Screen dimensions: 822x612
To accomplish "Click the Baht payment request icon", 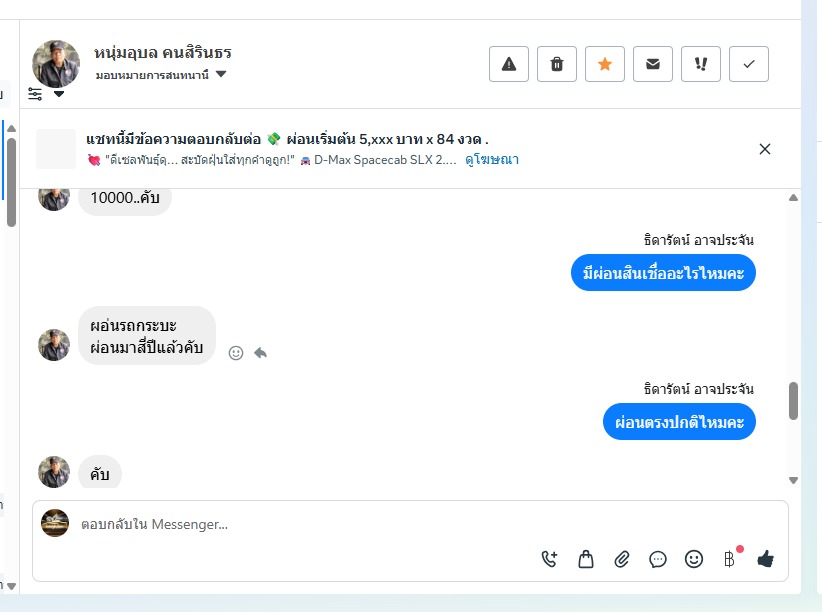I will pos(729,559).
